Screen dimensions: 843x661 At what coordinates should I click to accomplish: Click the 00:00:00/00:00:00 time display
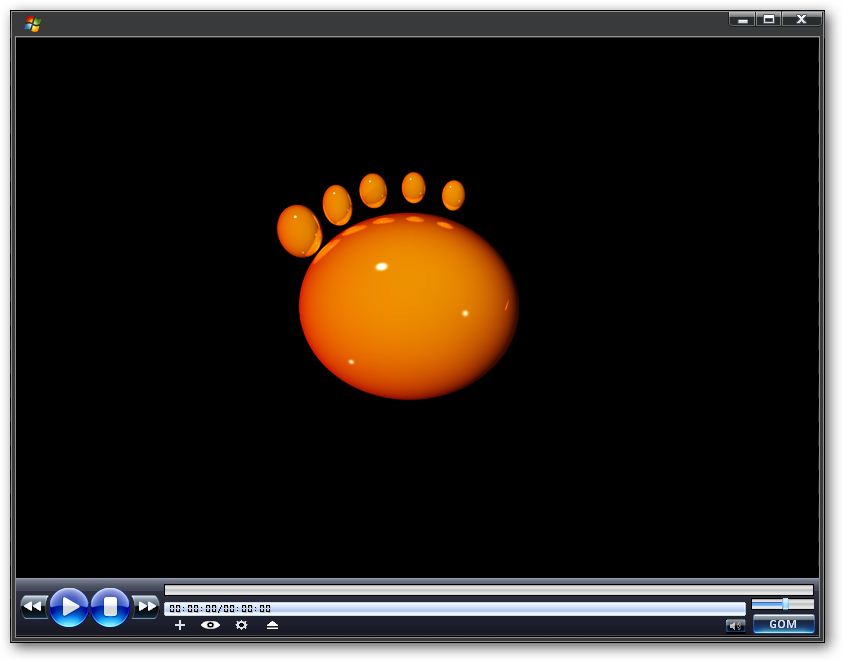(220, 608)
